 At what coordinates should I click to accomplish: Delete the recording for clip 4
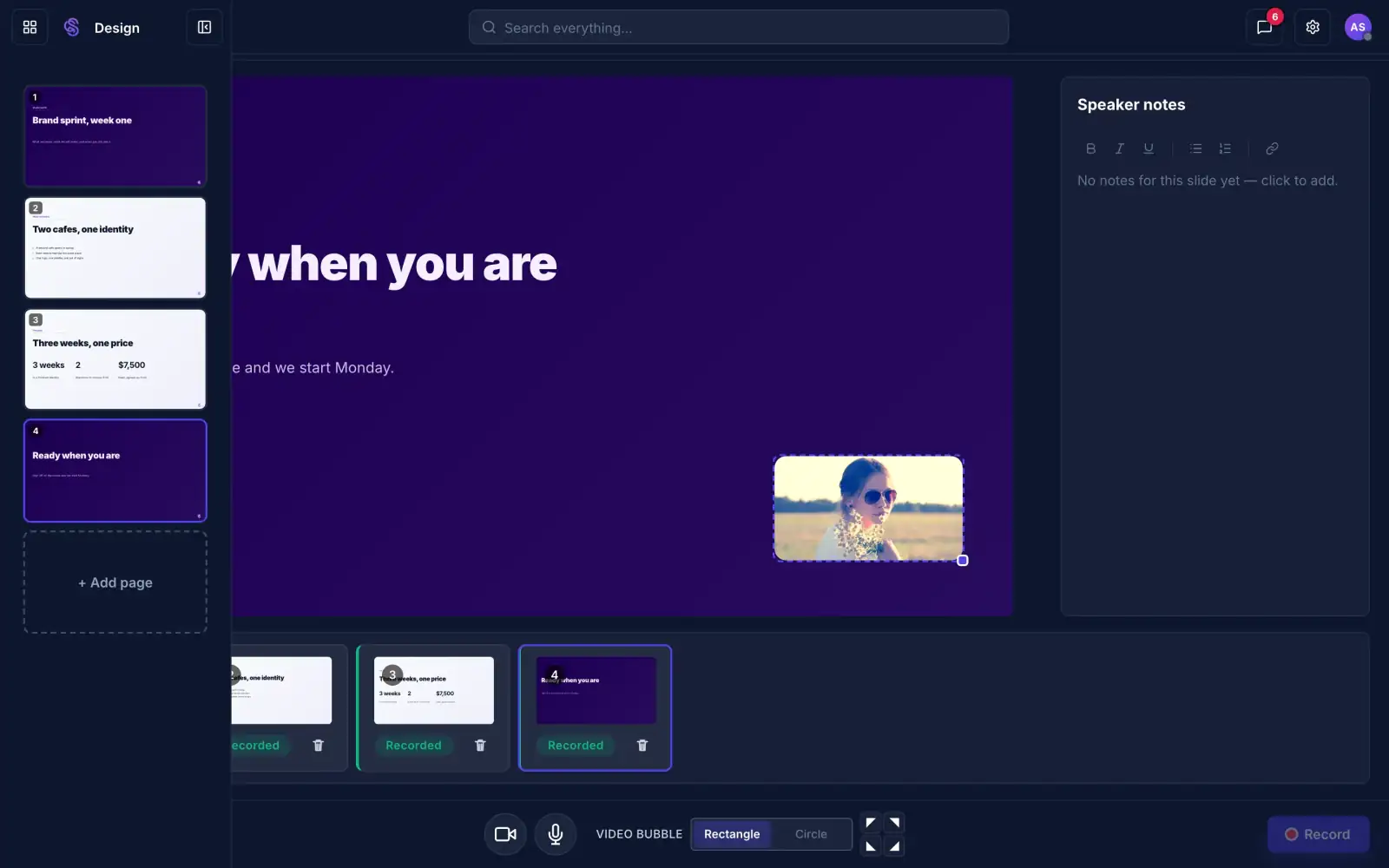[642, 746]
